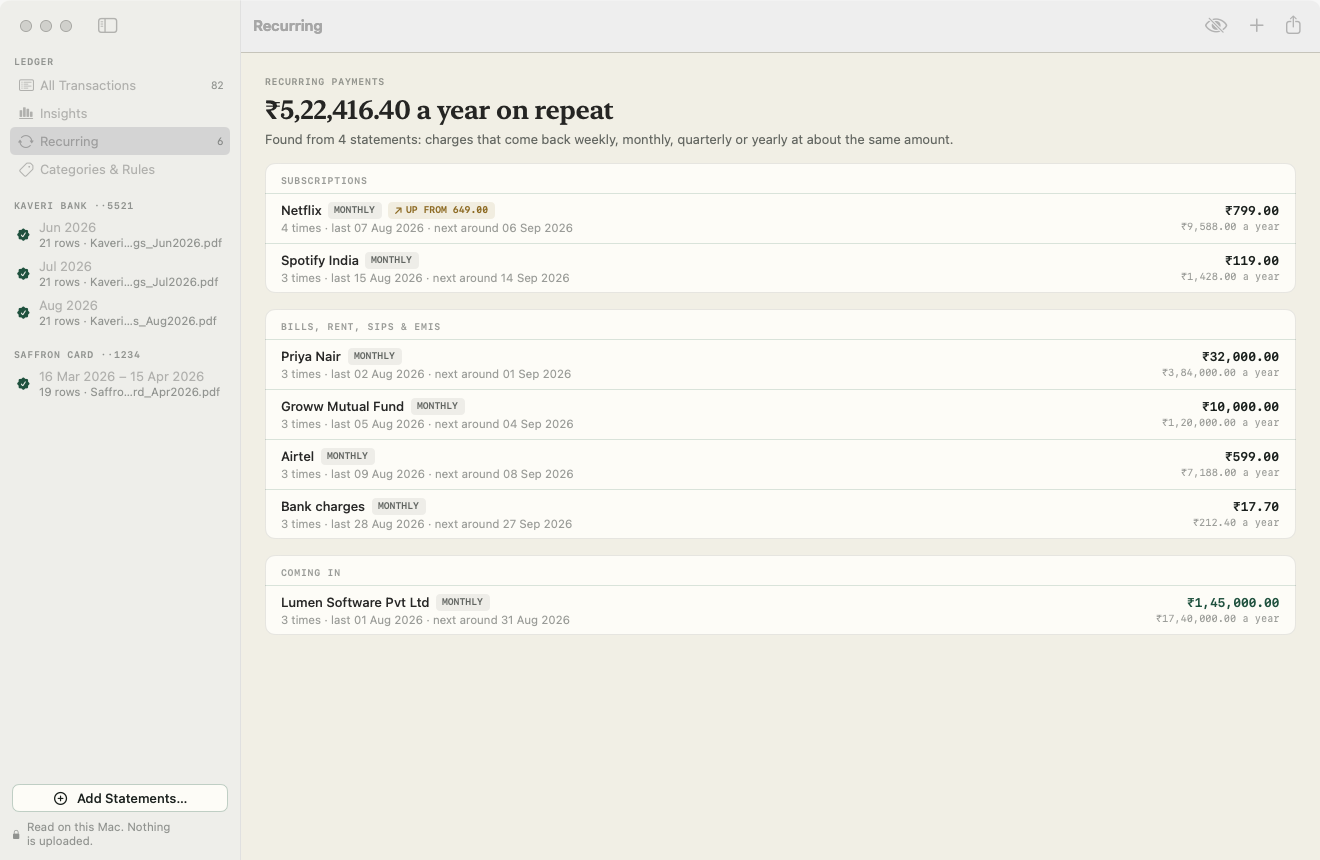Click the lock icon by privacy note
The image size is (1320, 860).
[16, 834]
